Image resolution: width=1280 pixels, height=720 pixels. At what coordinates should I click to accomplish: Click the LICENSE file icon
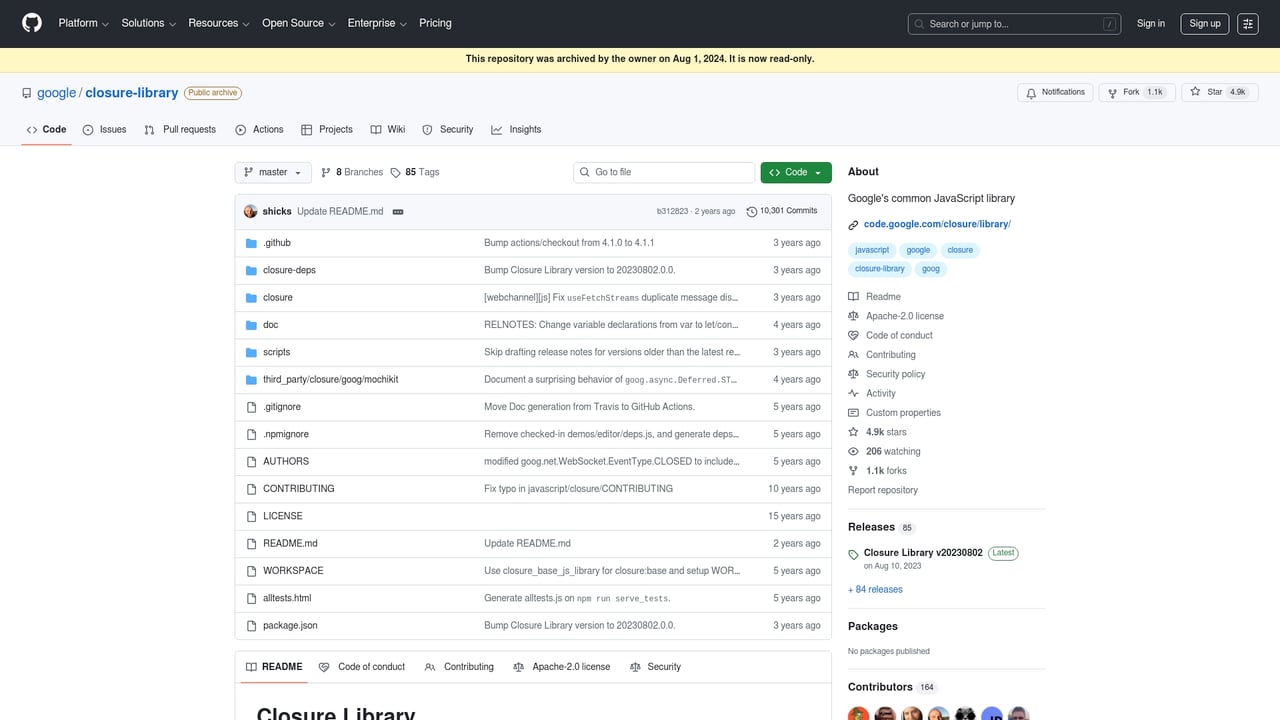(251, 515)
